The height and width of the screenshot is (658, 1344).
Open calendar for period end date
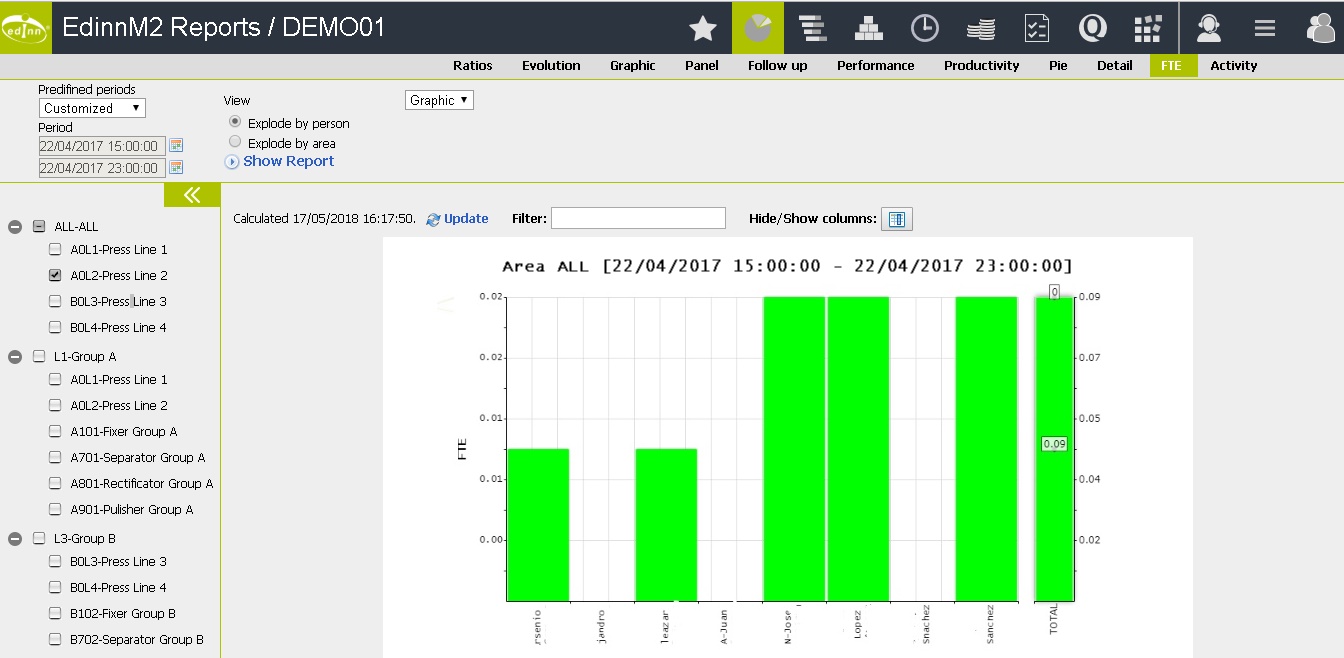pyautogui.click(x=177, y=167)
